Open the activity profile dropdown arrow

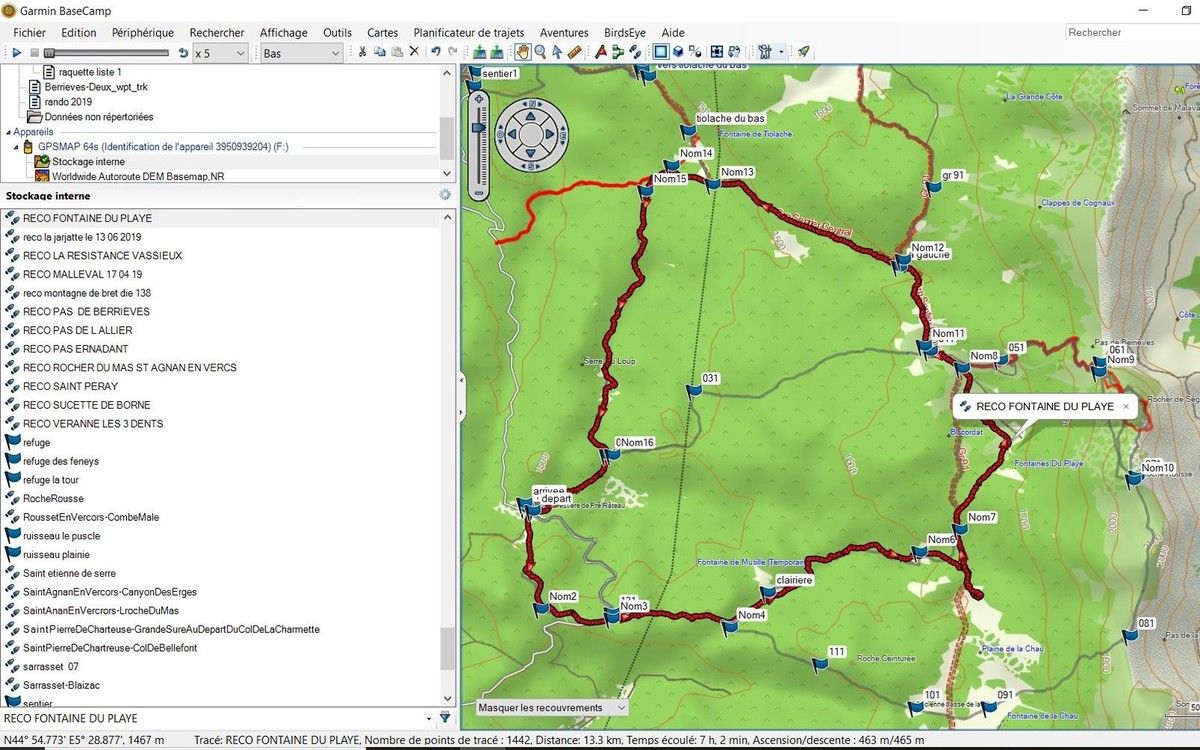(x=781, y=53)
